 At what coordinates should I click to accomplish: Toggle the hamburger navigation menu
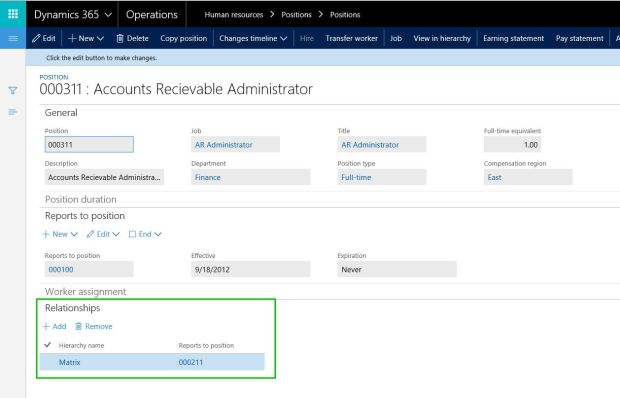coord(13,38)
